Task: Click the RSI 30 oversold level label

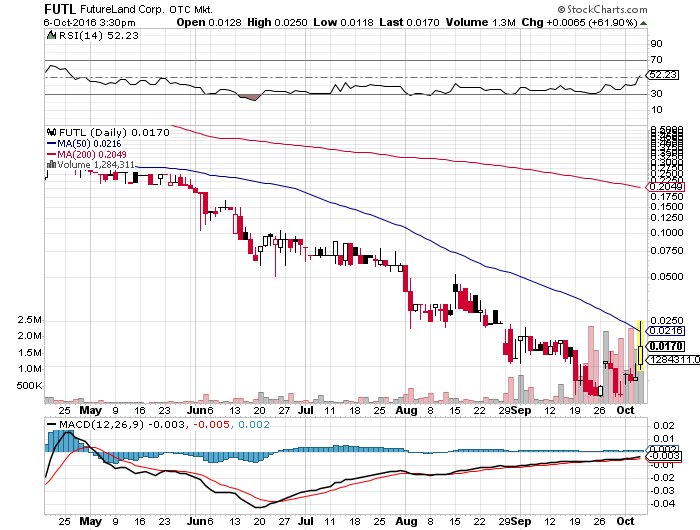Action: point(656,94)
